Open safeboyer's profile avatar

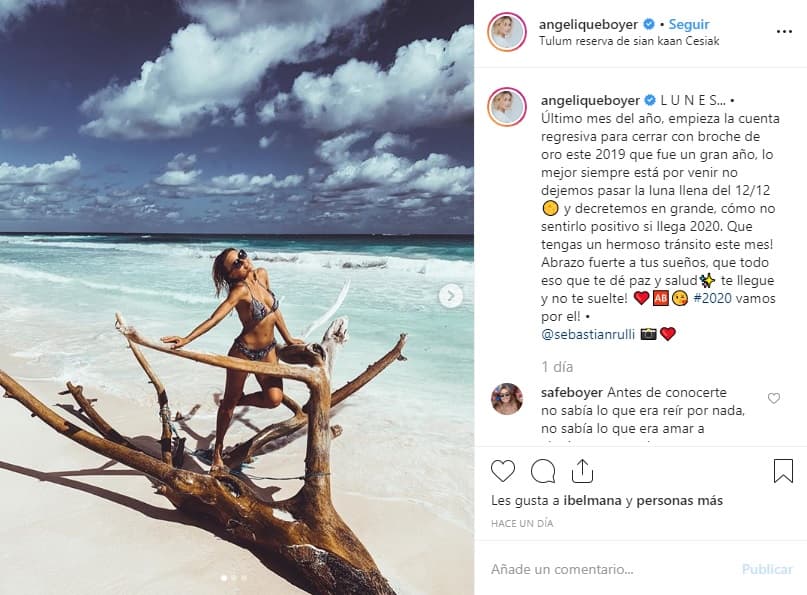[507, 398]
